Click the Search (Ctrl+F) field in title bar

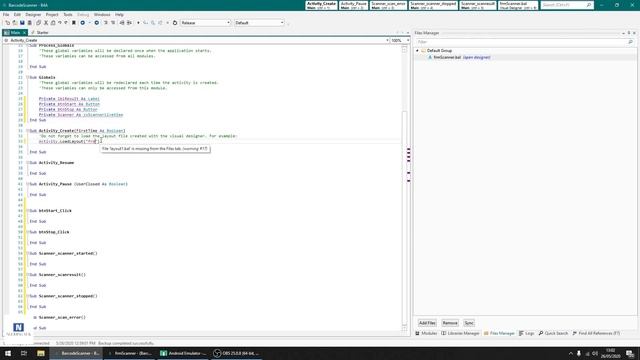coord(567,5)
